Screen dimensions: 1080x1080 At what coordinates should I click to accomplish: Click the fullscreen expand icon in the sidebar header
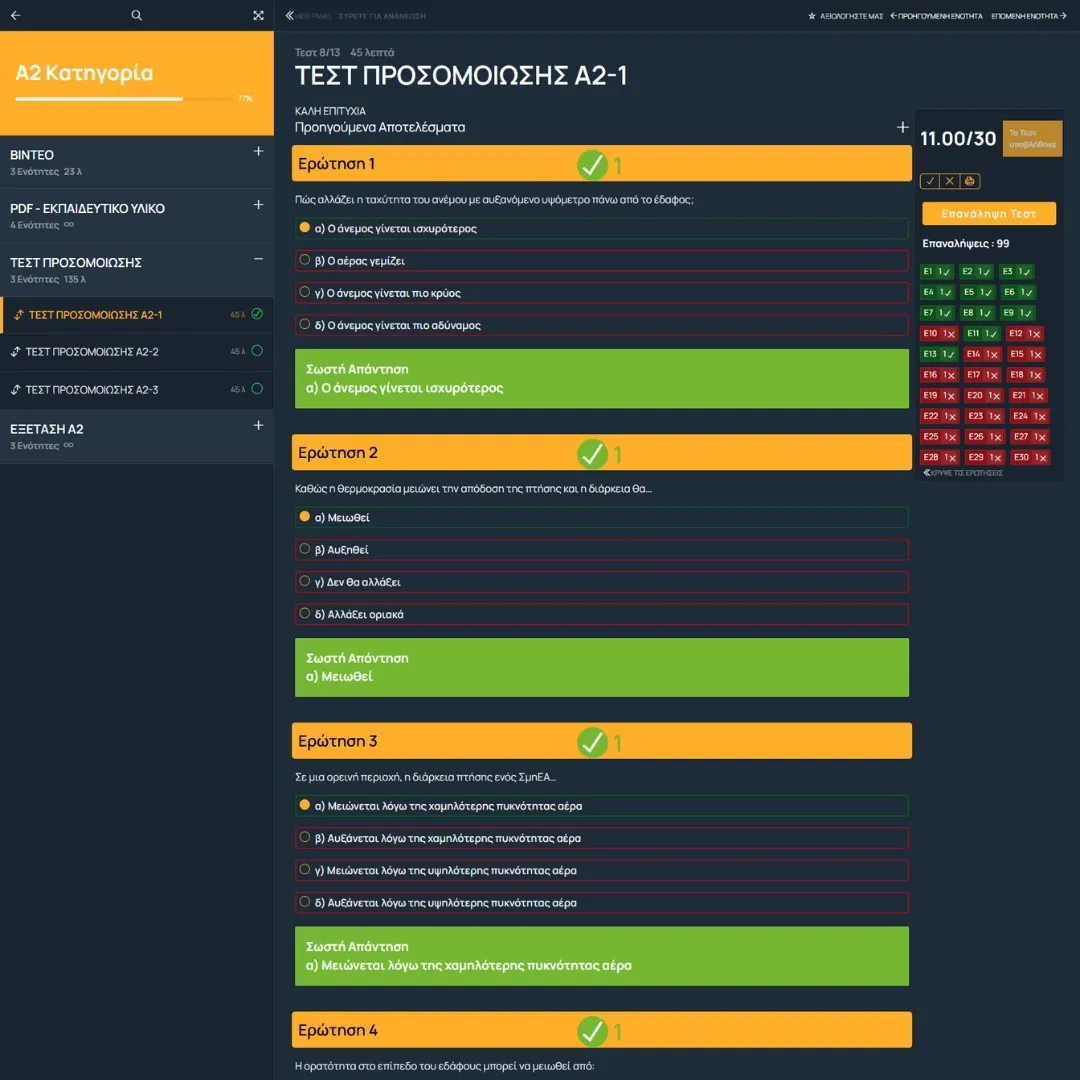click(258, 15)
